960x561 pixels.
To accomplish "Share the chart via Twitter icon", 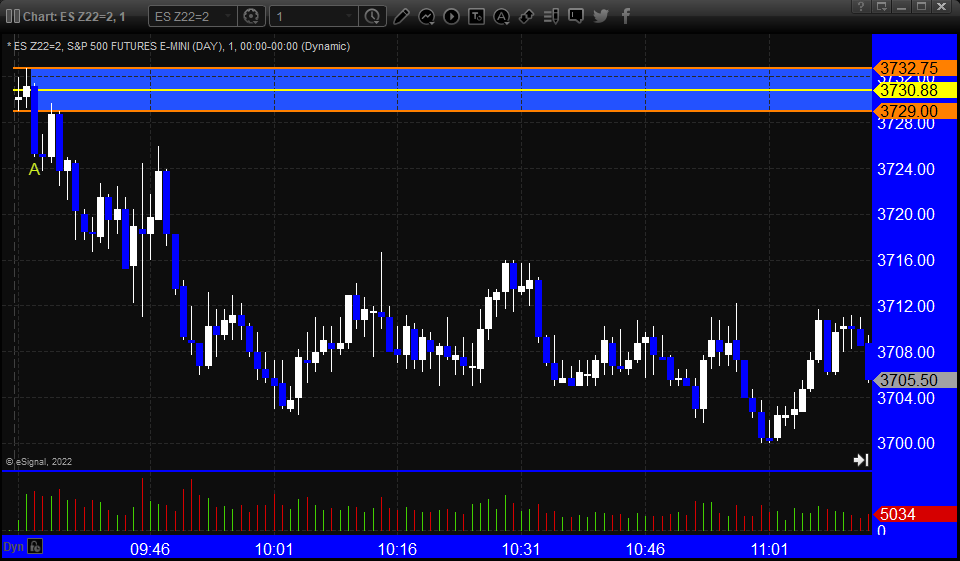I will tap(601, 16).
